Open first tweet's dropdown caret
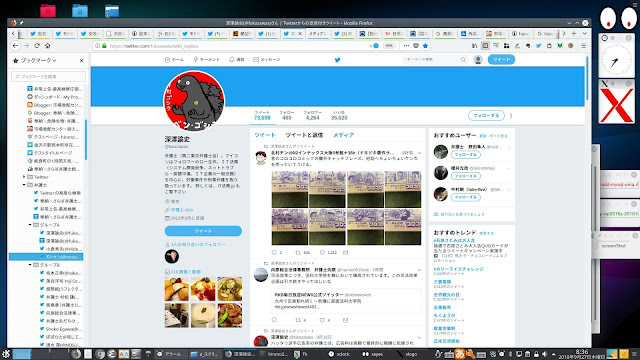The width and height of the screenshot is (640, 360). pos(419,153)
